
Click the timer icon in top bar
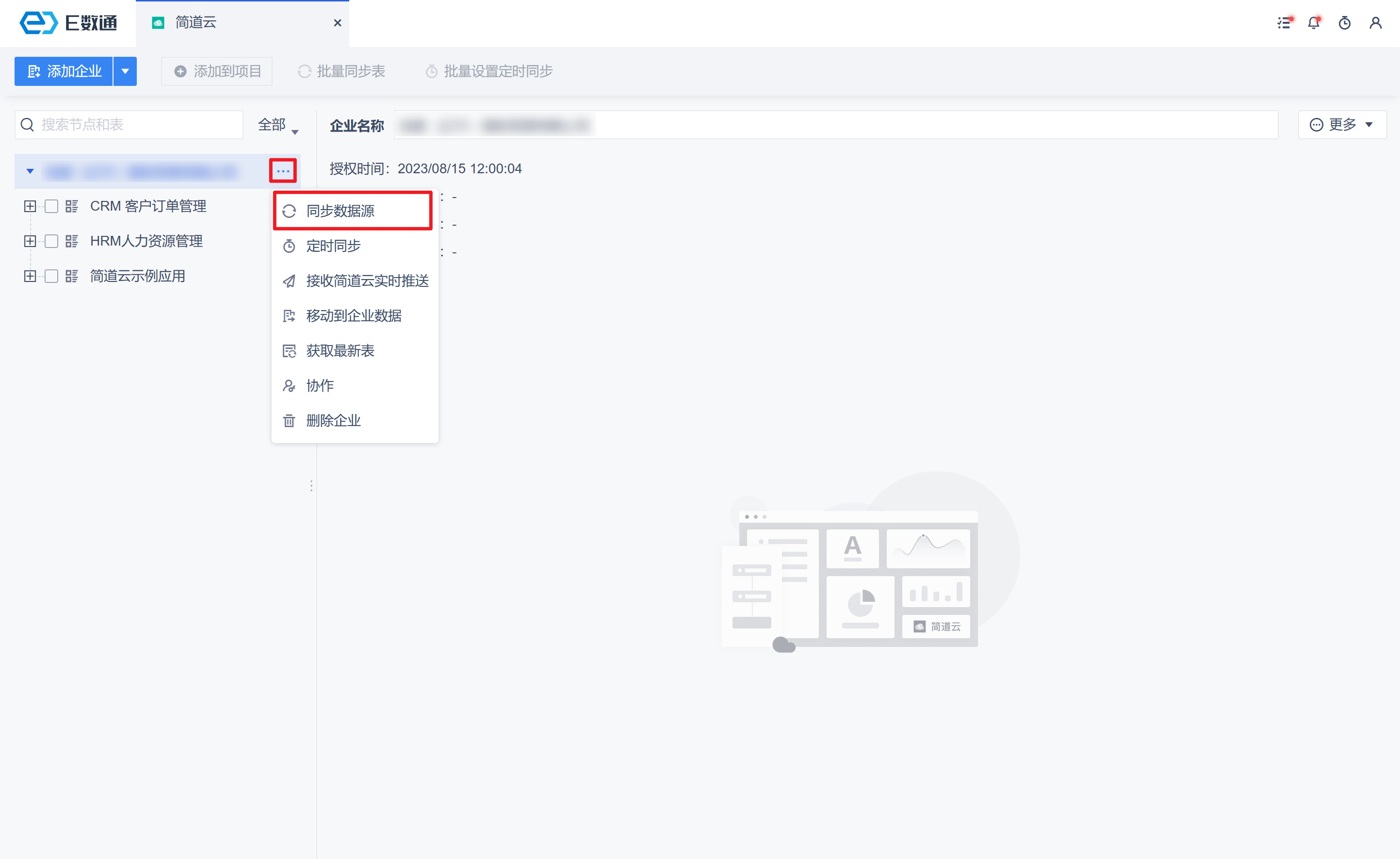pos(1345,23)
